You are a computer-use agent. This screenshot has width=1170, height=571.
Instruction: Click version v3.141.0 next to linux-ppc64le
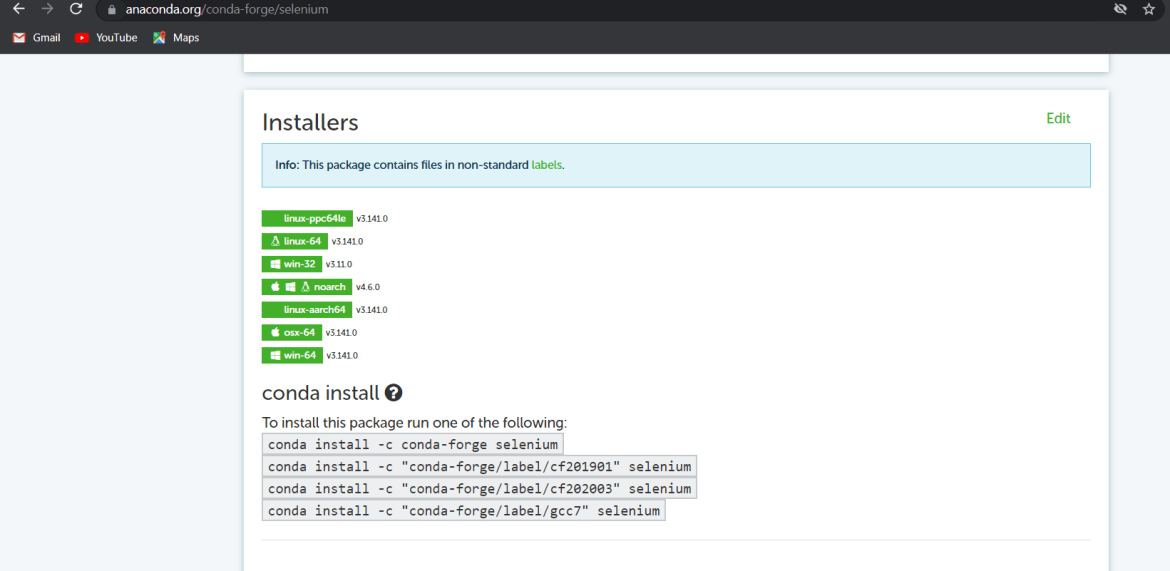coord(372,219)
